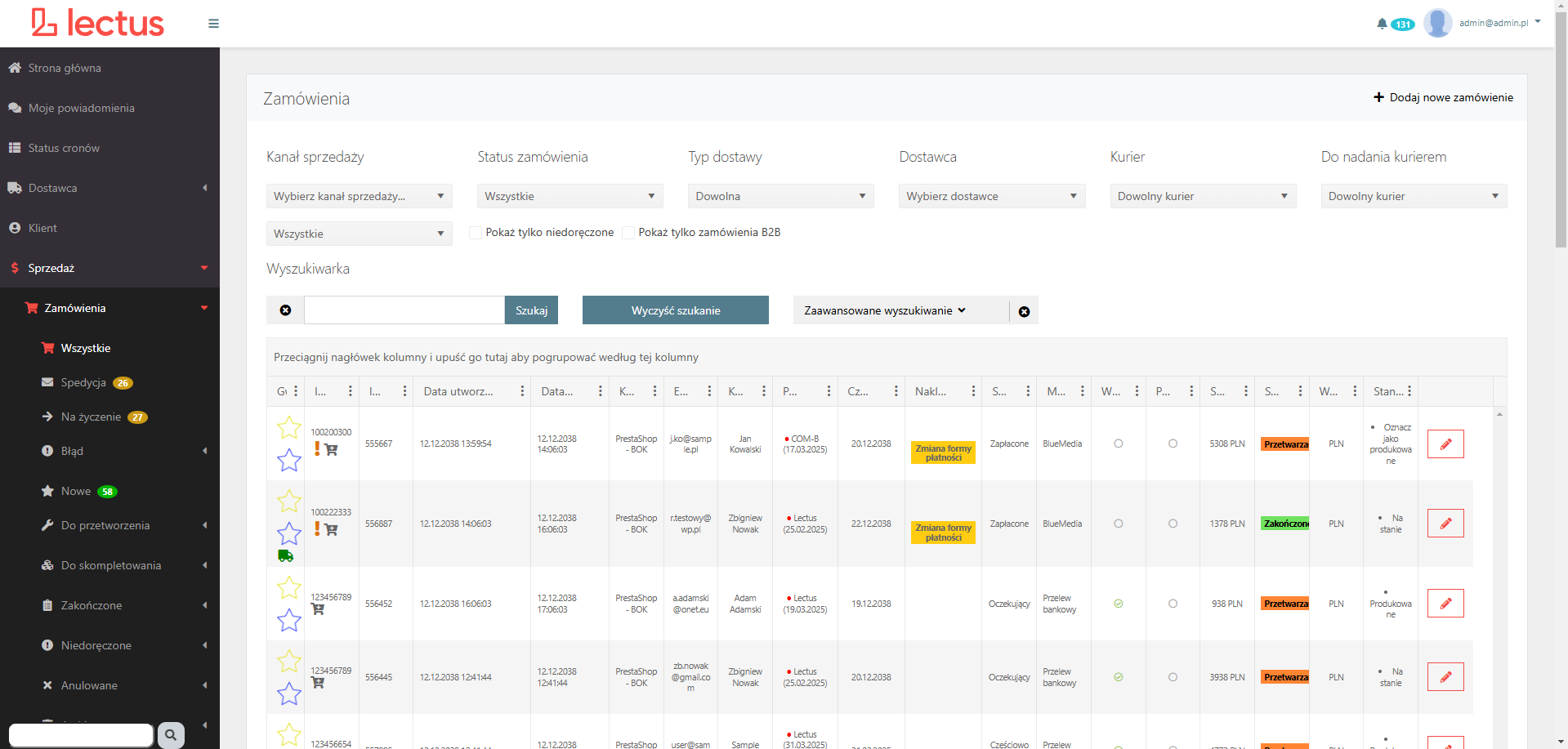
Task: Toggle W... radio circle for order 555667
Action: (x=1119, y=444)
